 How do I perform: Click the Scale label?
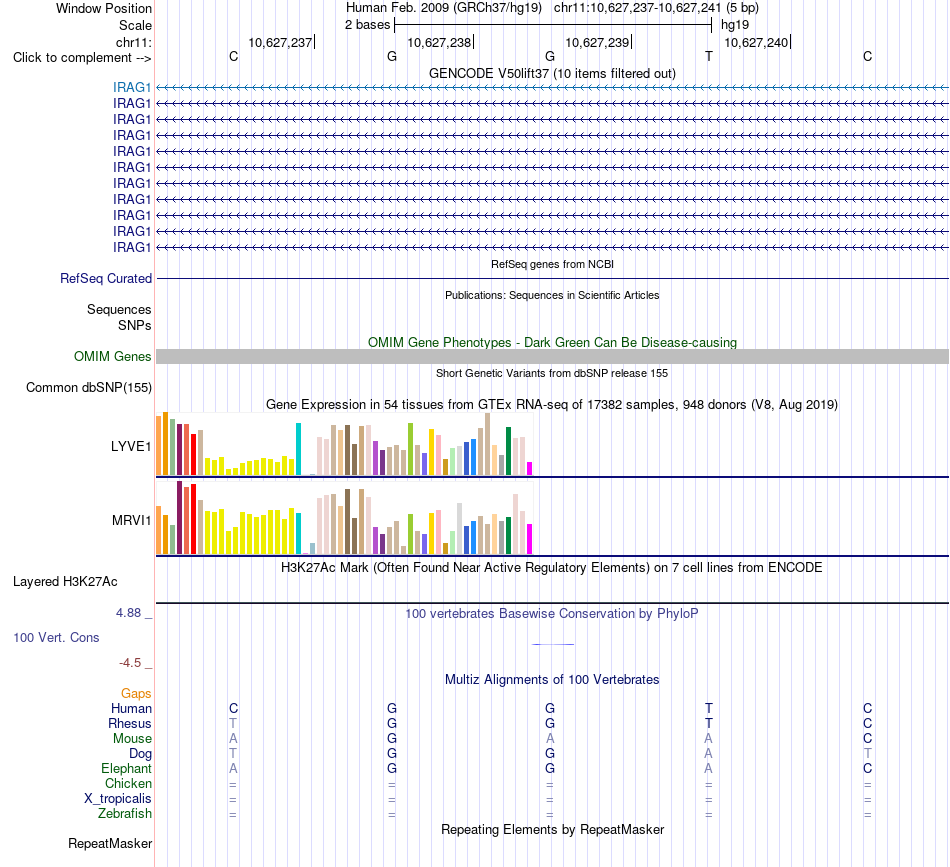[135, 25]
